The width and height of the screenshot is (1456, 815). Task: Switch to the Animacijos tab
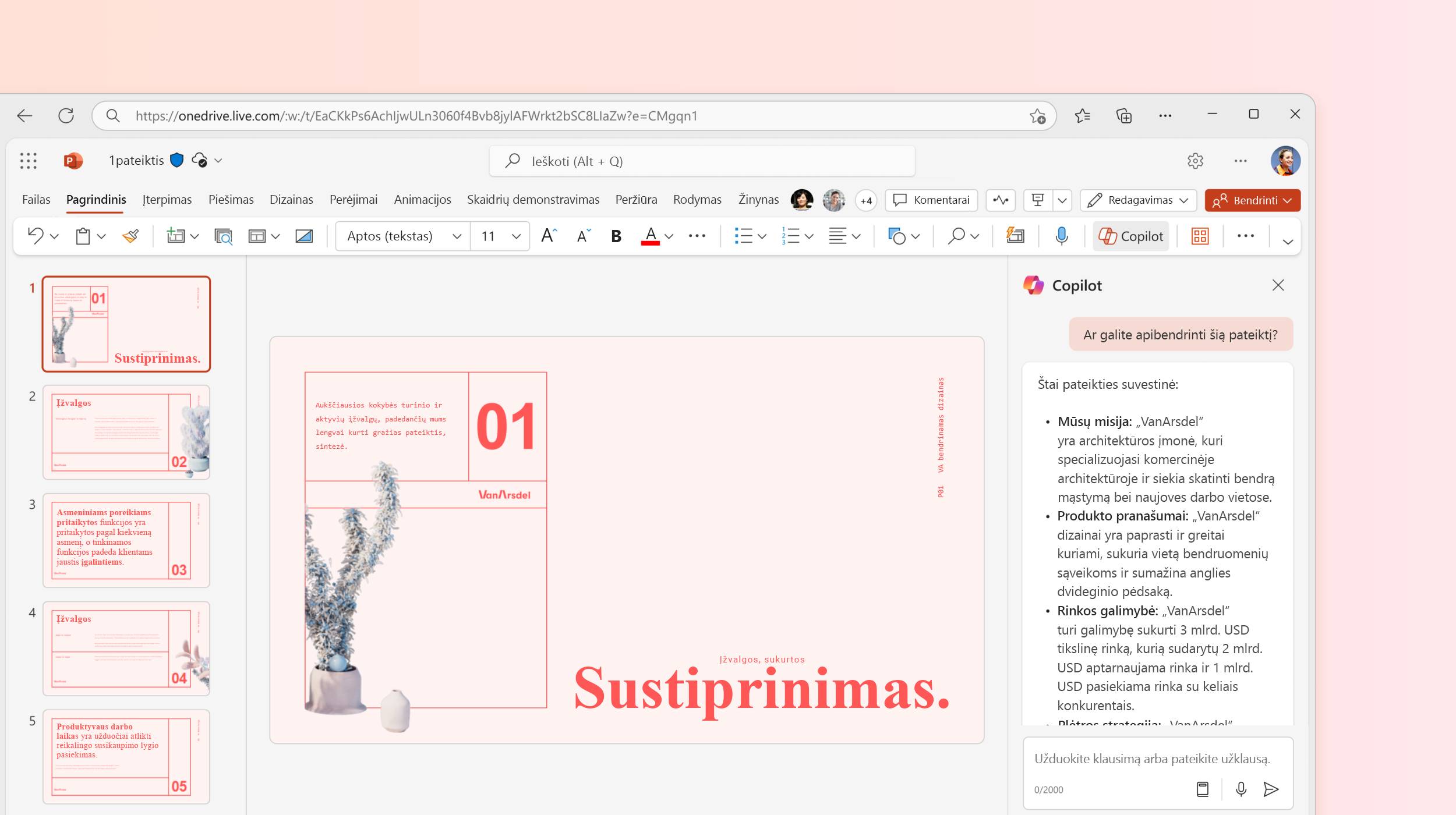pos(422,200)
